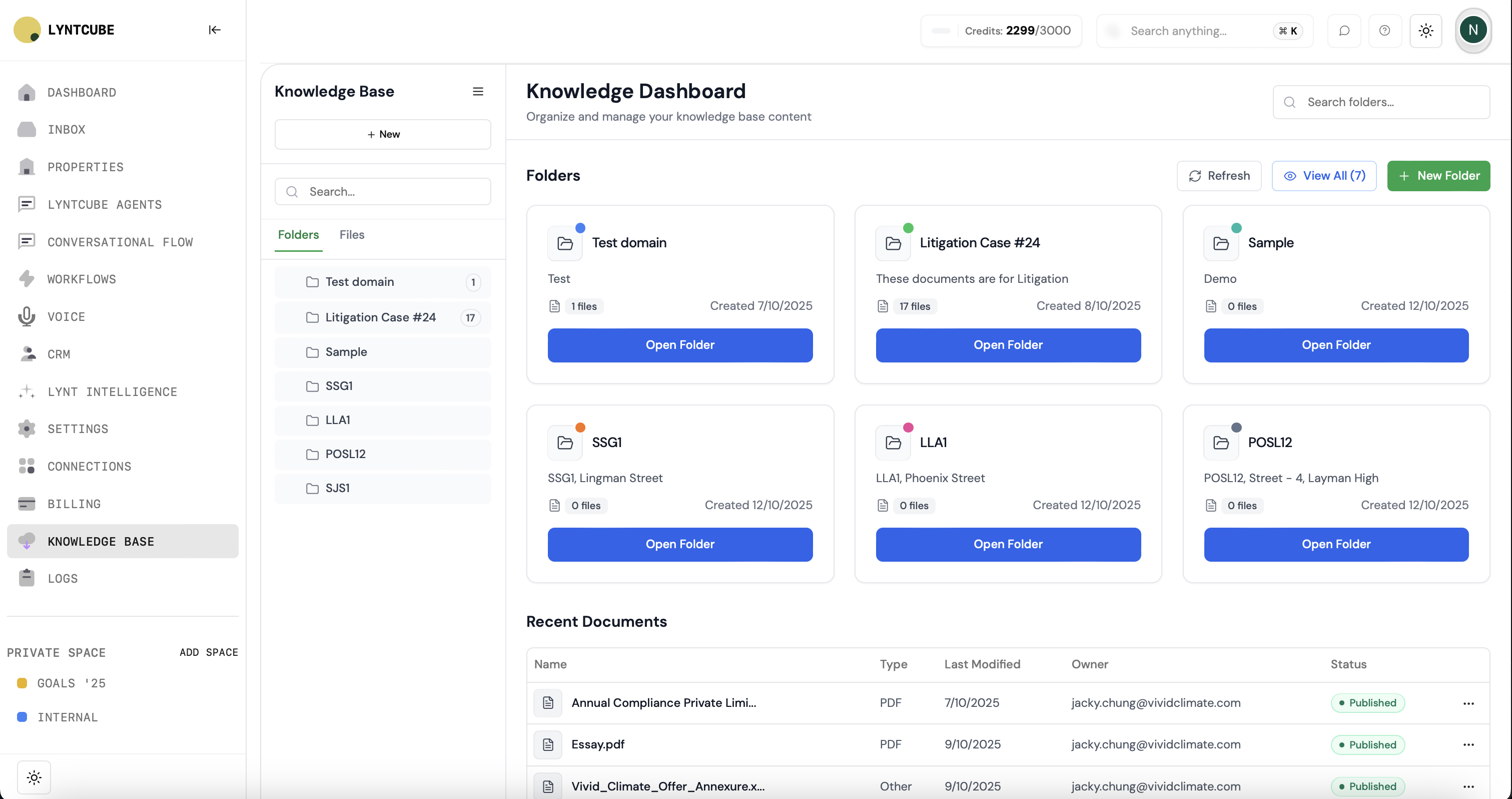This screenshot has width=1512, height=799.
Task: Open actions menu for Essay.pdf row
Action: (x=1468, y=744)
